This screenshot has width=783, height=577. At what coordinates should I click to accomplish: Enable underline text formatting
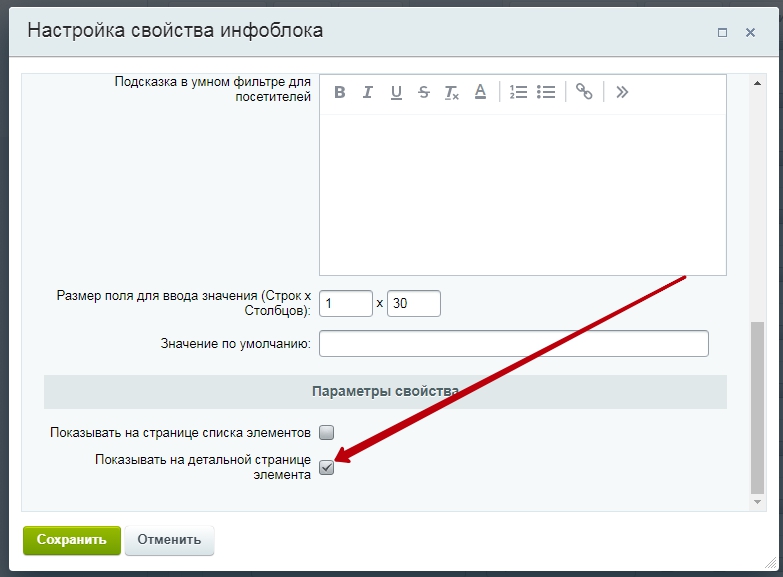(x=396, y=92)
